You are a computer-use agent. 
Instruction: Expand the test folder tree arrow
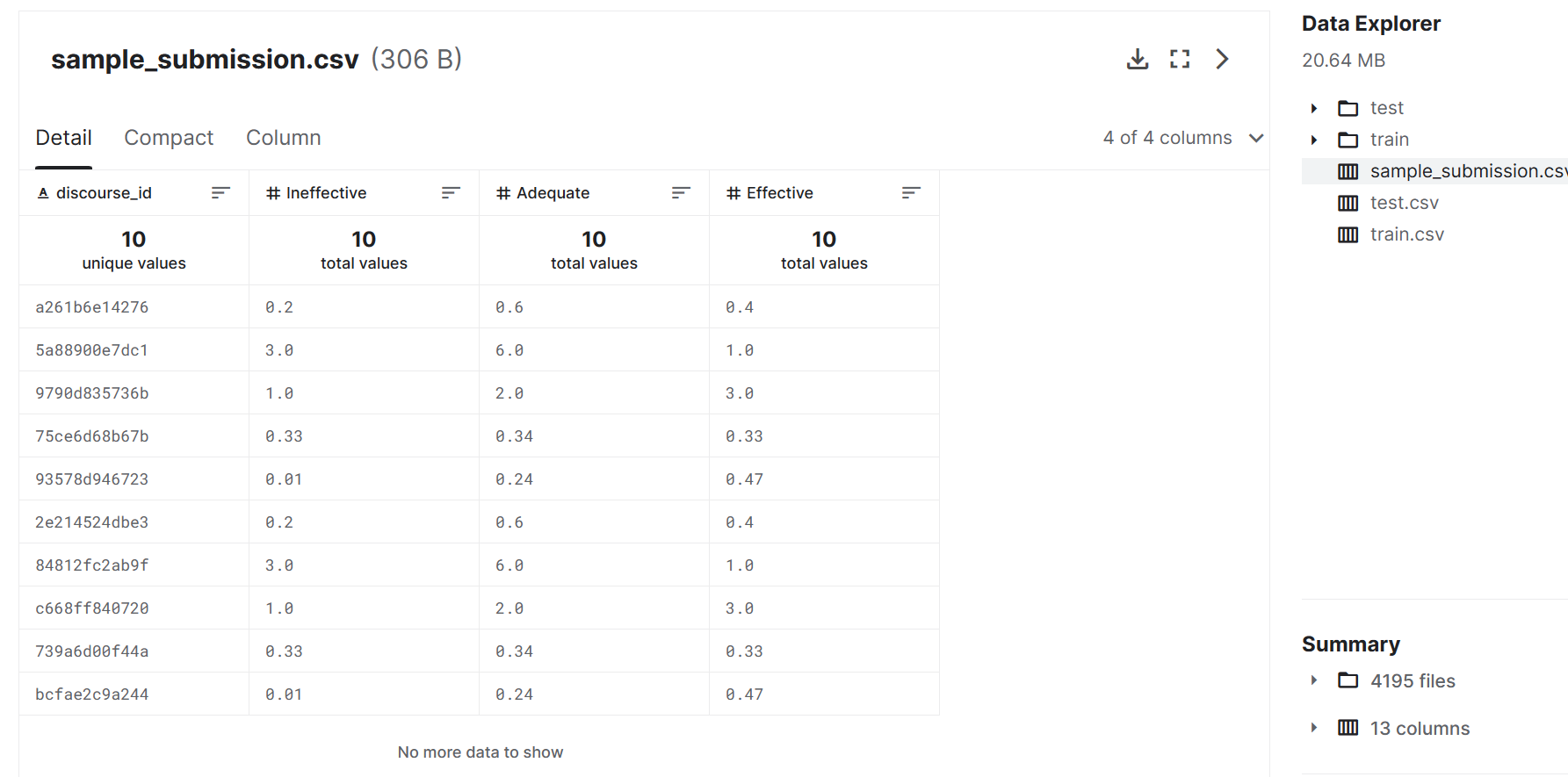tap(1314, 108)
